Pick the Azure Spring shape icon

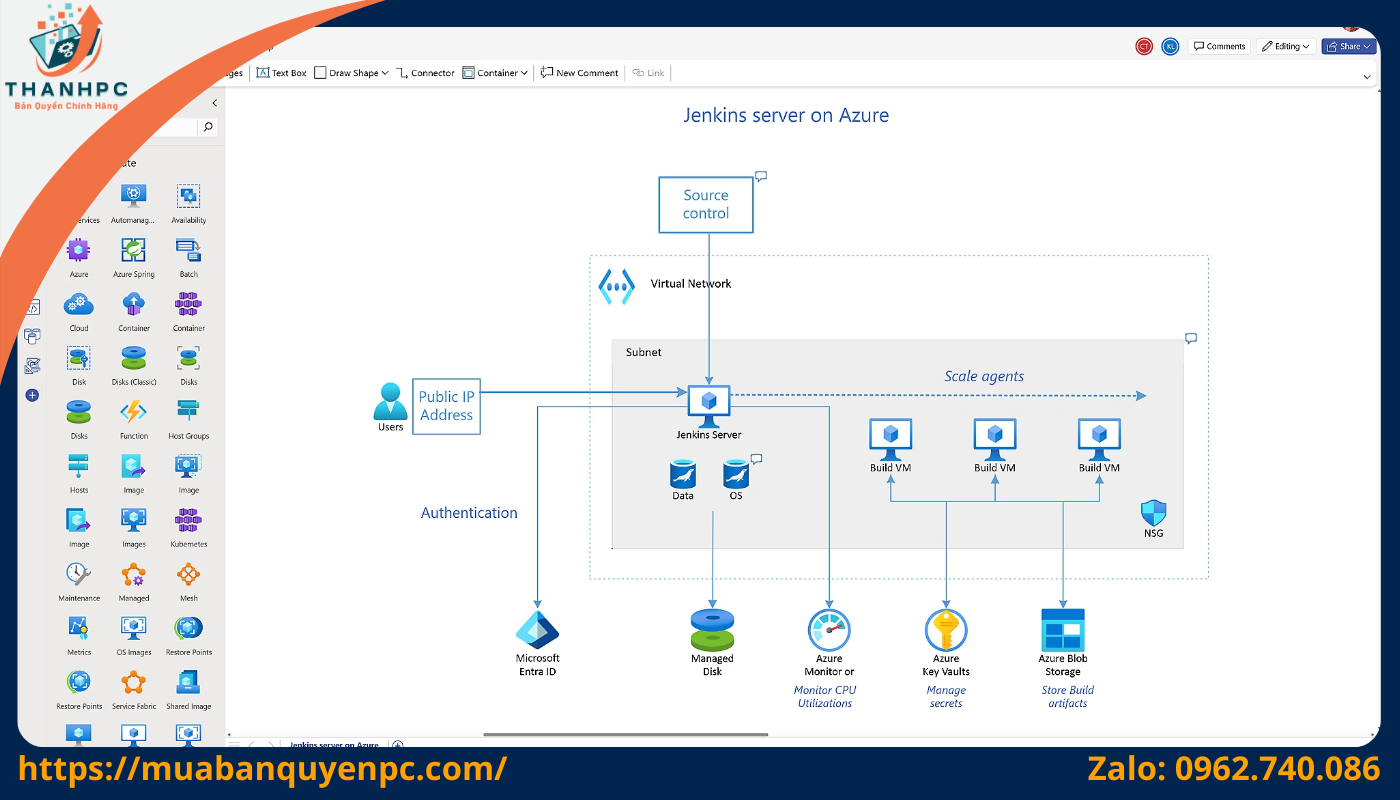133,250
